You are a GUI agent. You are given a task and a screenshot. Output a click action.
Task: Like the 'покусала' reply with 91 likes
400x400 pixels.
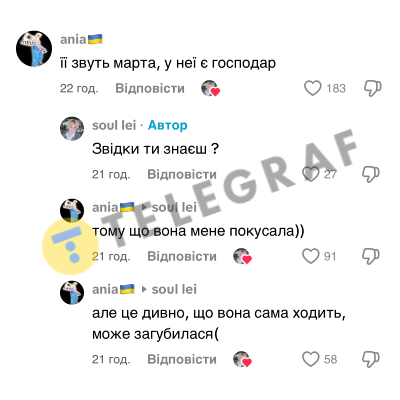[x=310, y=256]
